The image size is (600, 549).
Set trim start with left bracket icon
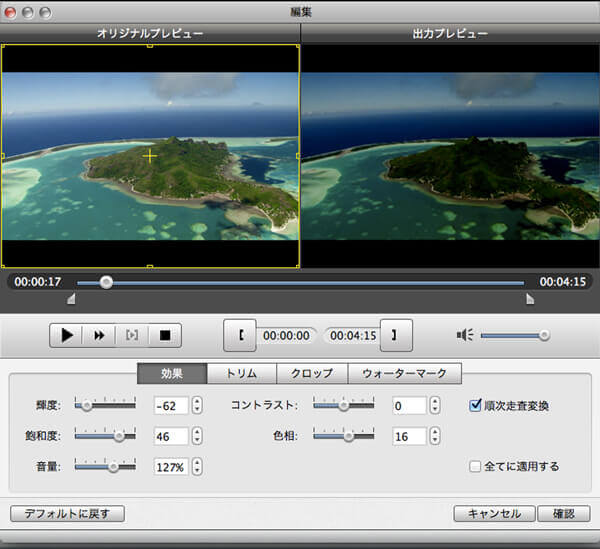coord(240,335)
